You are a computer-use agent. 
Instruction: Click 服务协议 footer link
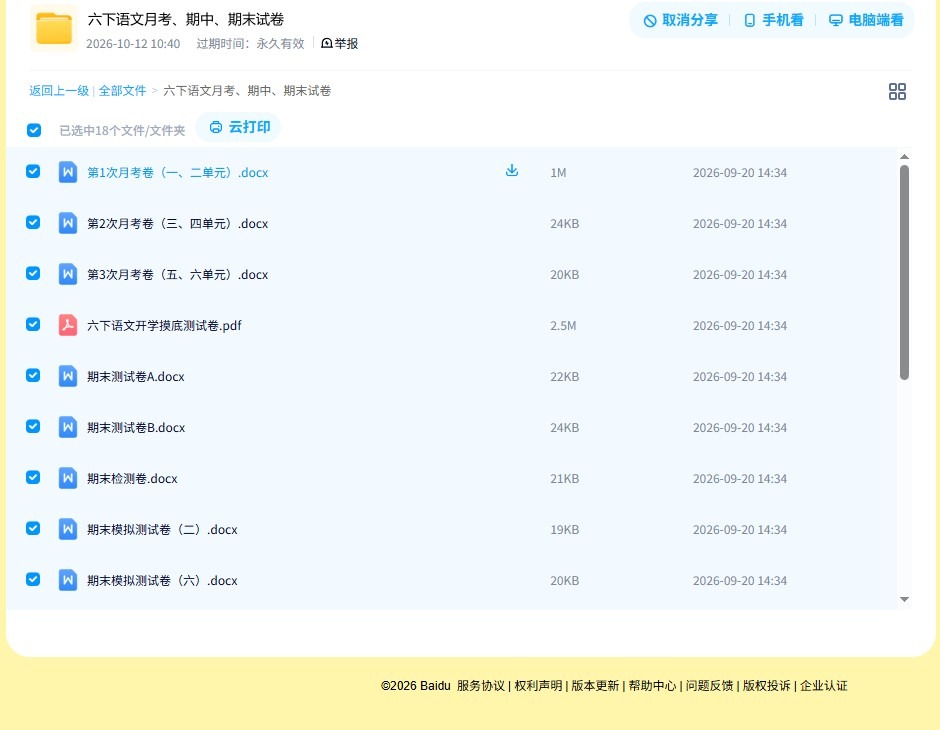coord(481,686)
